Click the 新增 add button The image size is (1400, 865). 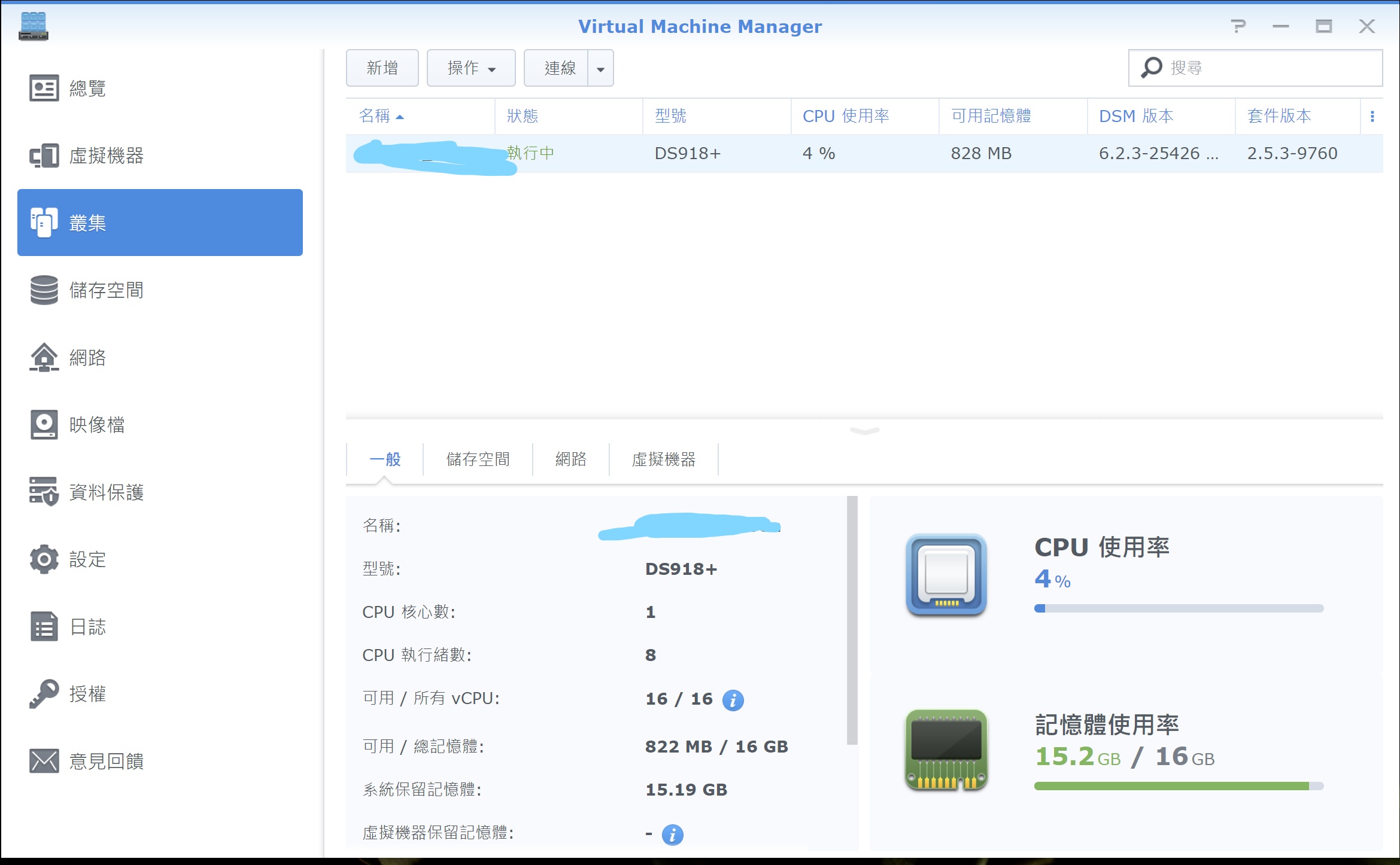pos(382,68)
